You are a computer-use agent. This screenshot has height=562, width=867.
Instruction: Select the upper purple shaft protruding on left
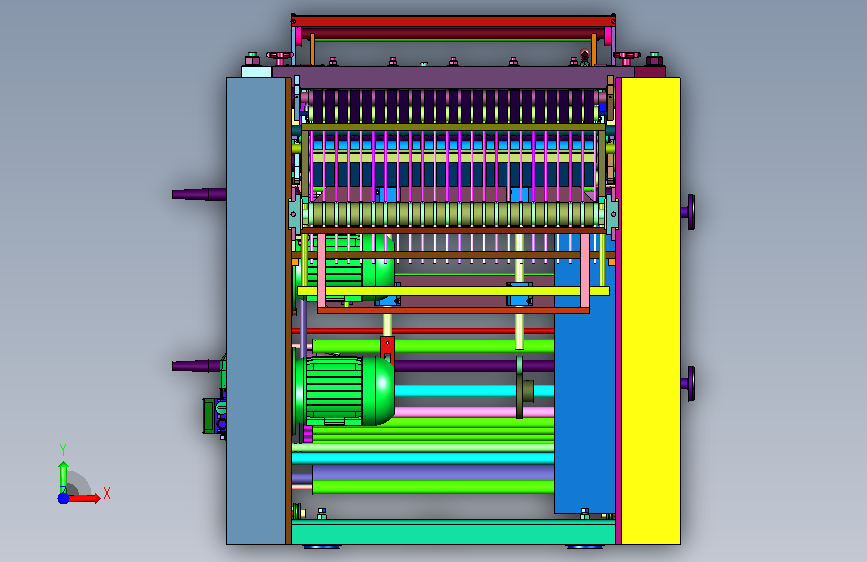(x=199, y=194)
